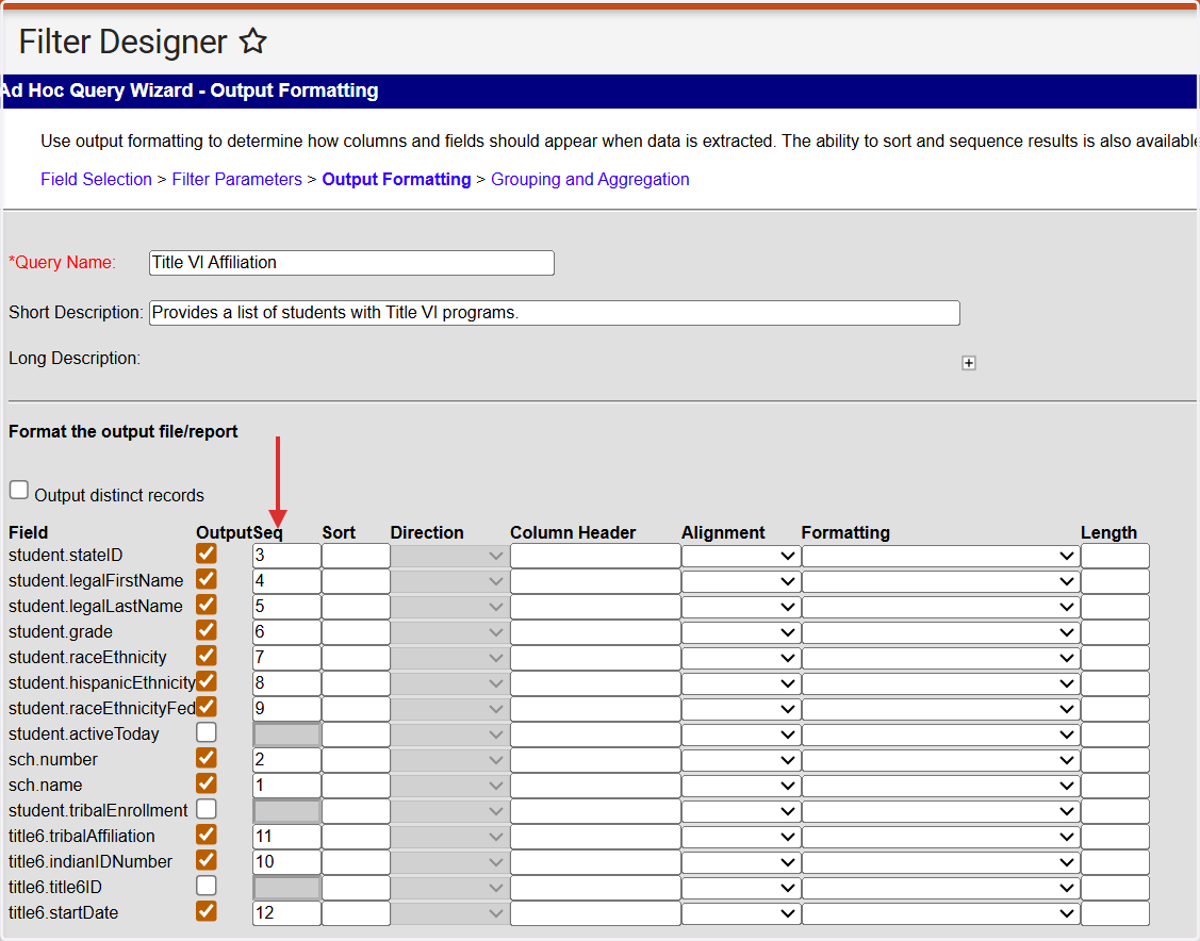This screenshot has height=941, width=1200.
Task: Open Alignment dropdown for sch.name
Action: pyautogui.click(x=741, y=785)
